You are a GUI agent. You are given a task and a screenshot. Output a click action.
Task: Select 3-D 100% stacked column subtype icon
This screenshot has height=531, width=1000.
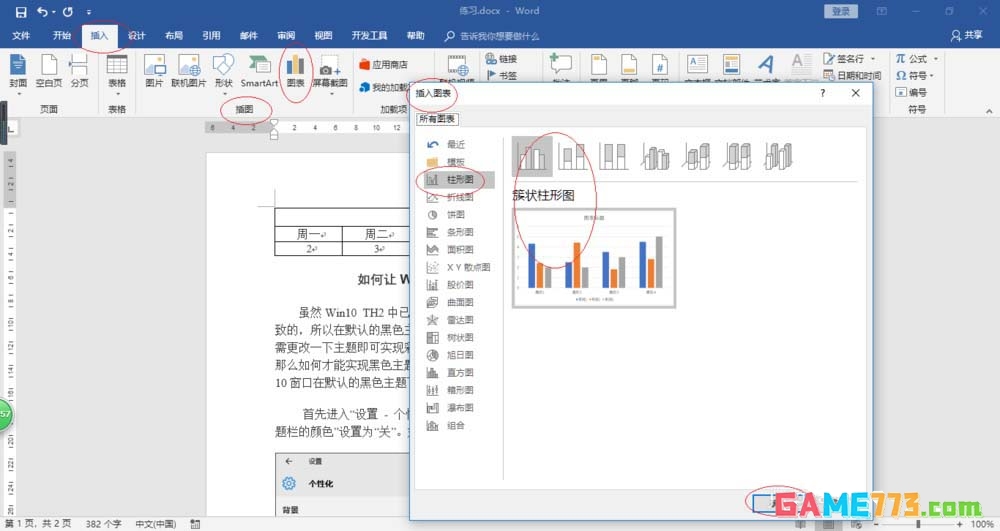tap(738, 156)
